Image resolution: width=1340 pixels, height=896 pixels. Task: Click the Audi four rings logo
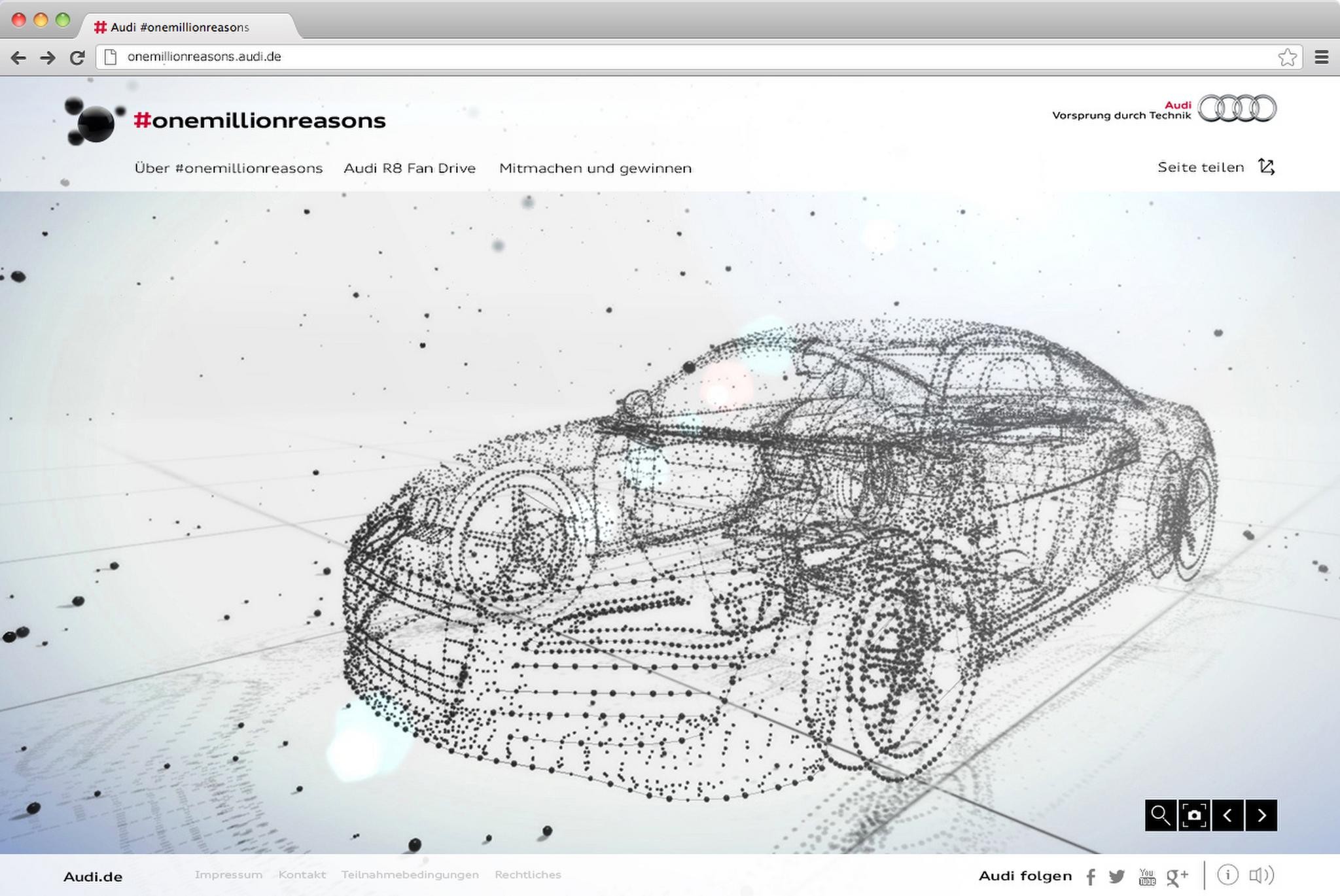[x=1237, y=109]
